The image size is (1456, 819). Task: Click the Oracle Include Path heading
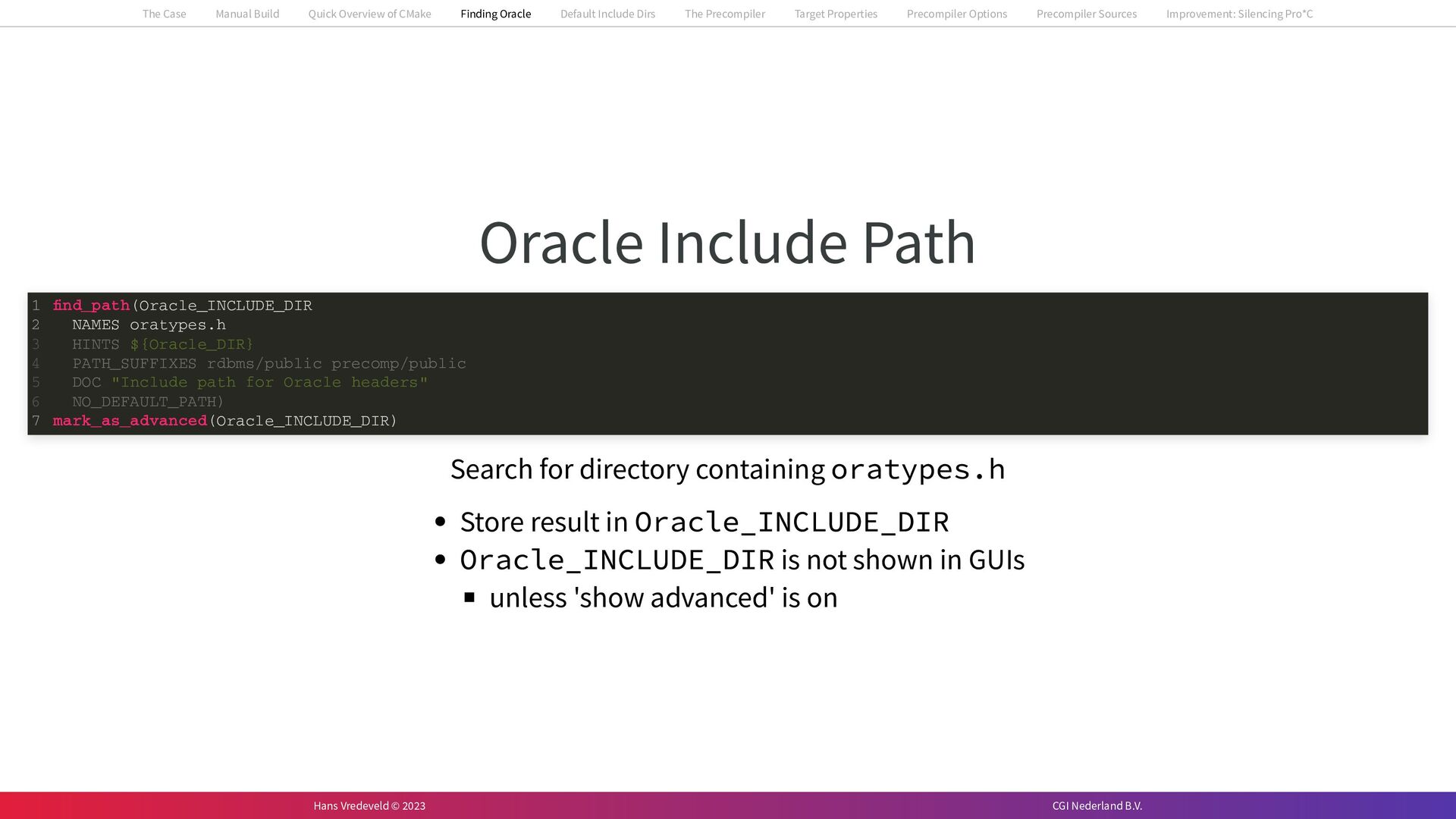(727, 242)
